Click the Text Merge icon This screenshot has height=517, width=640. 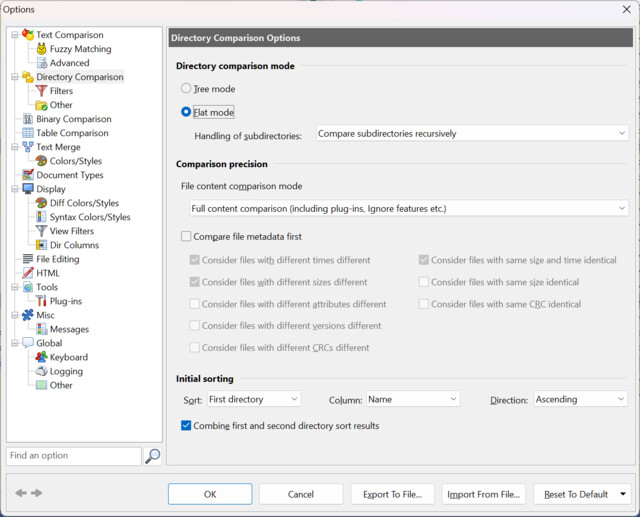pyautogui.click(x=28, y=147)
